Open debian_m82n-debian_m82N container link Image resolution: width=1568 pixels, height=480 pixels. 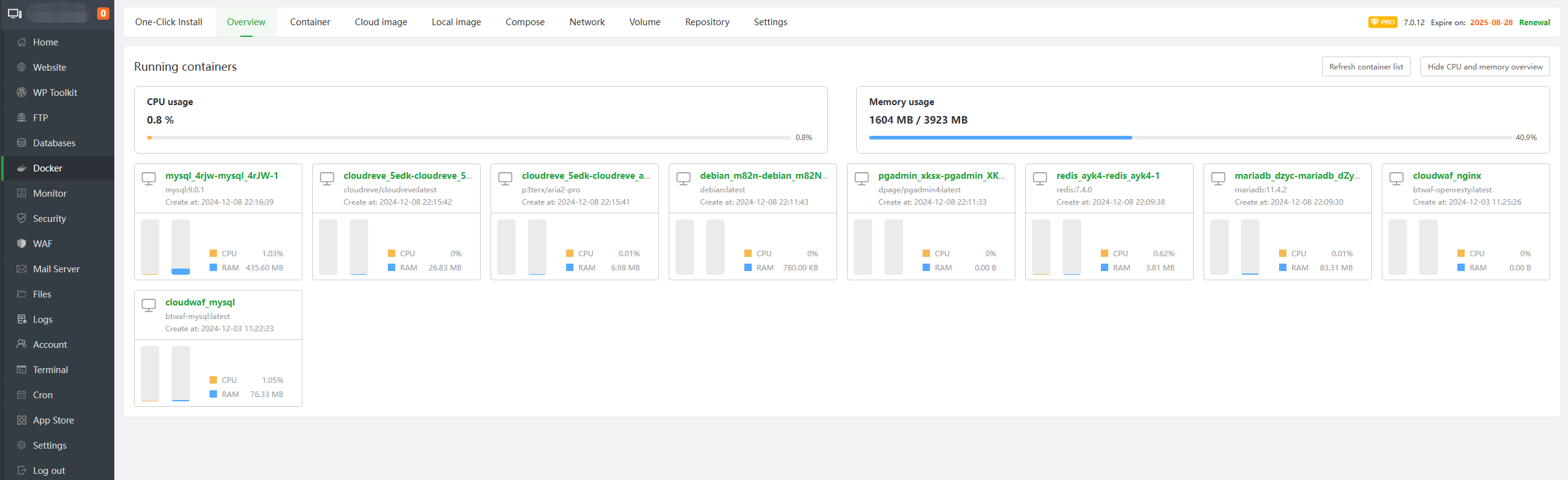764,176
